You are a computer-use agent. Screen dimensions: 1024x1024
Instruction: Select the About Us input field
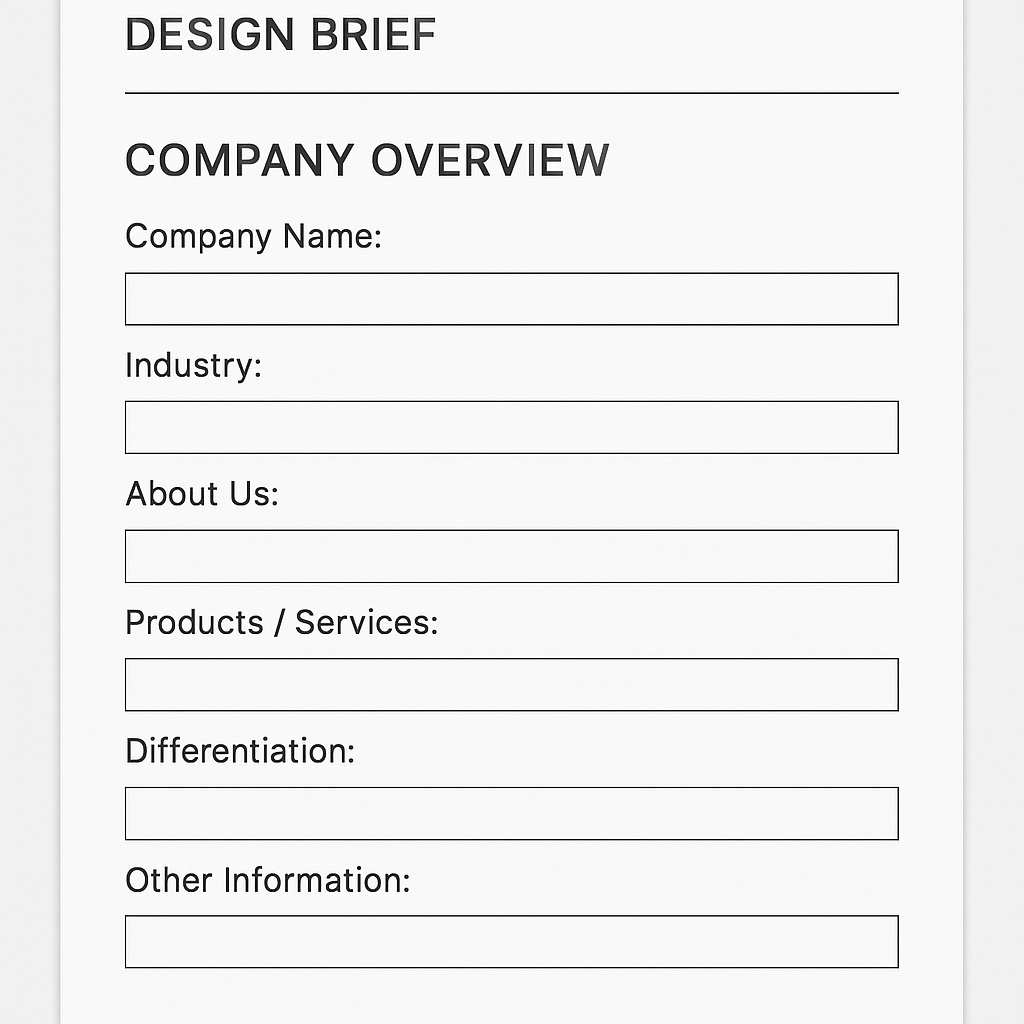[511, 556]
